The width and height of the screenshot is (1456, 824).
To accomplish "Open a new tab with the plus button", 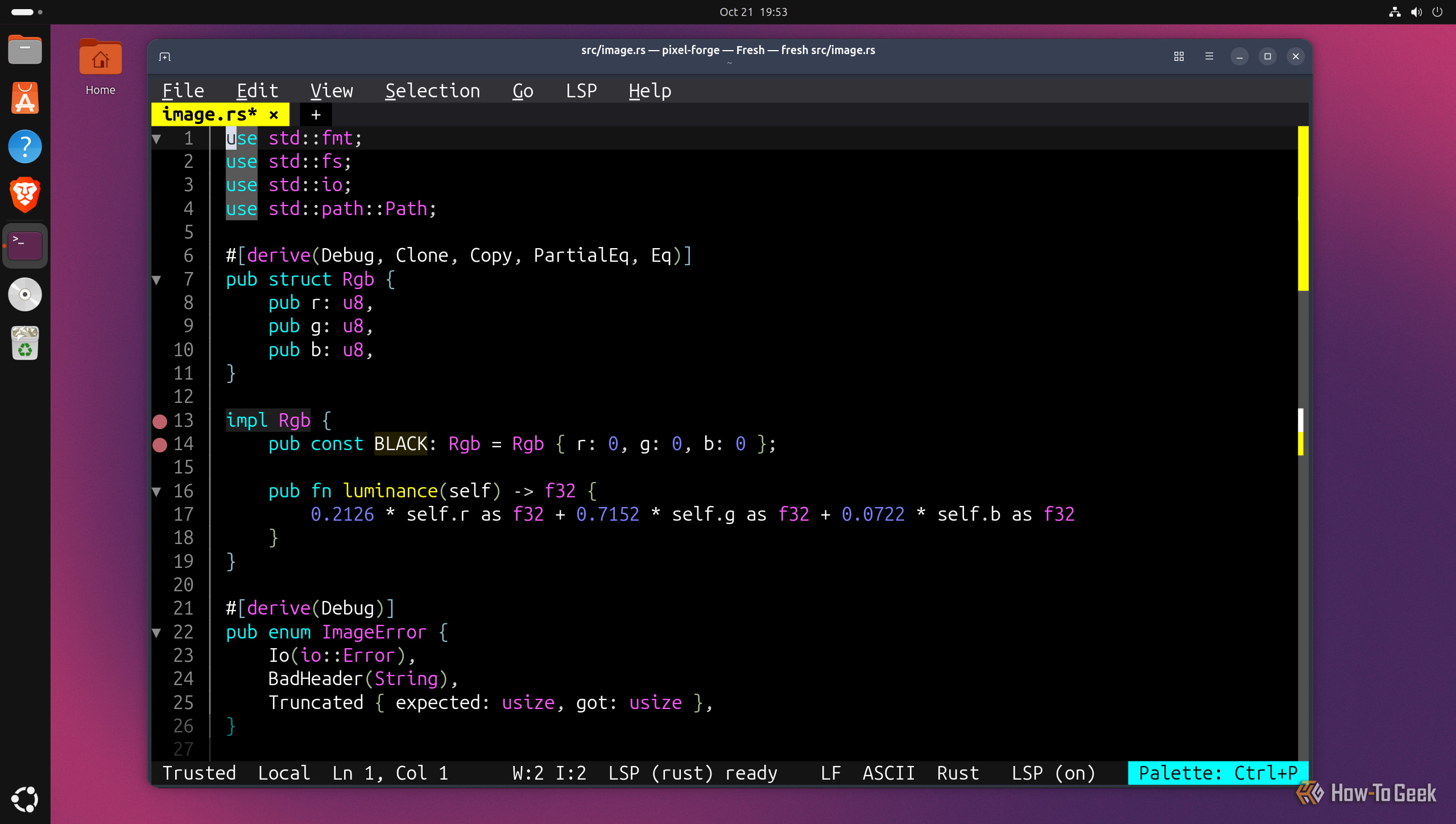I will 316,115.
